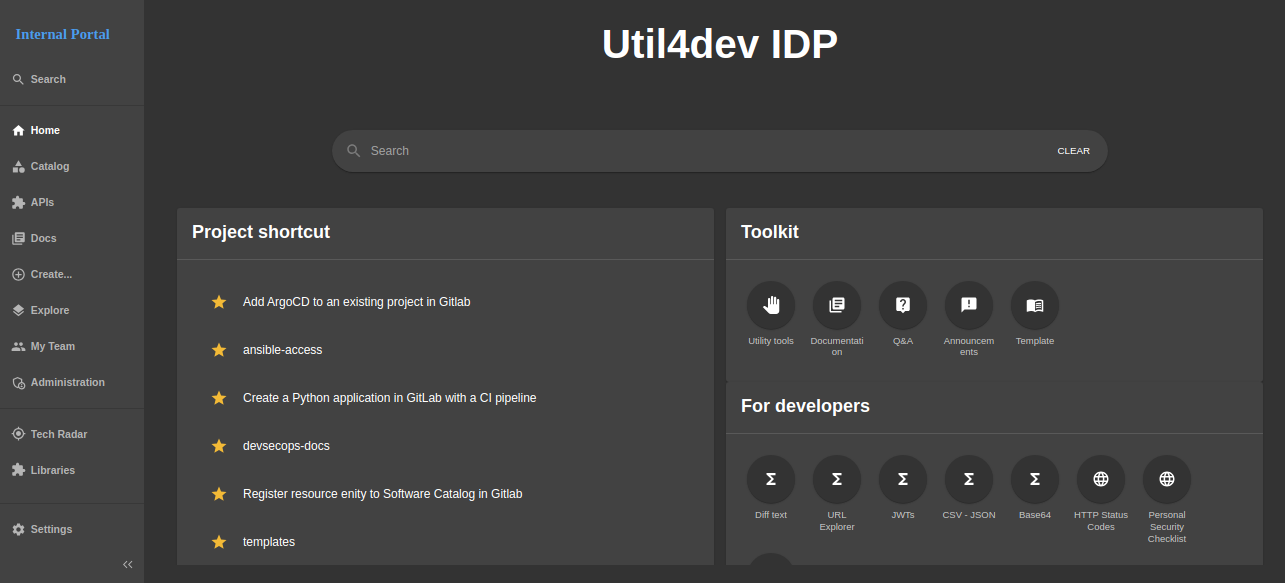
Task: Open the Template toolkit icon
Action: point(1034,306)
